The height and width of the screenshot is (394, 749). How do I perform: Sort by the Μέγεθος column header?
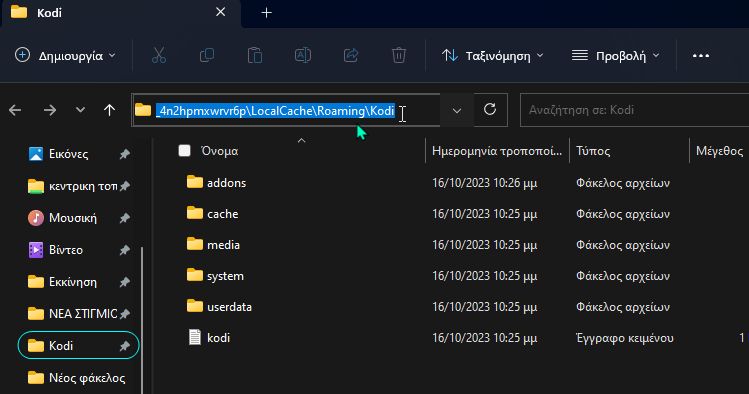[x=719, y=151]
